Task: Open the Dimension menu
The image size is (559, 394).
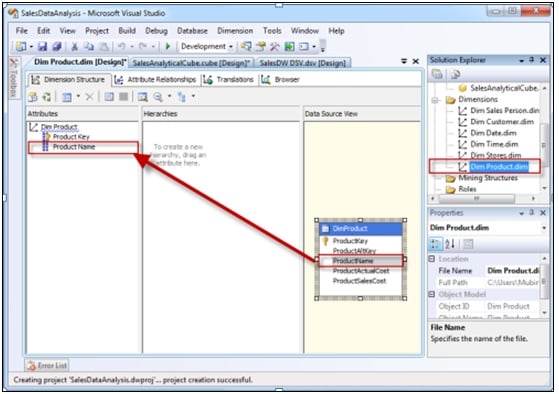Action: [x=235, y=31]
